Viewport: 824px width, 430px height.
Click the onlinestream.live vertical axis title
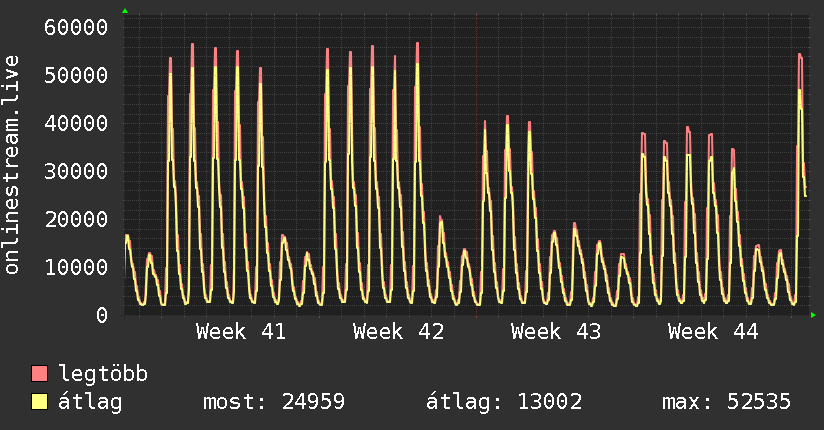pyautogui.click(x=11, y=165)
